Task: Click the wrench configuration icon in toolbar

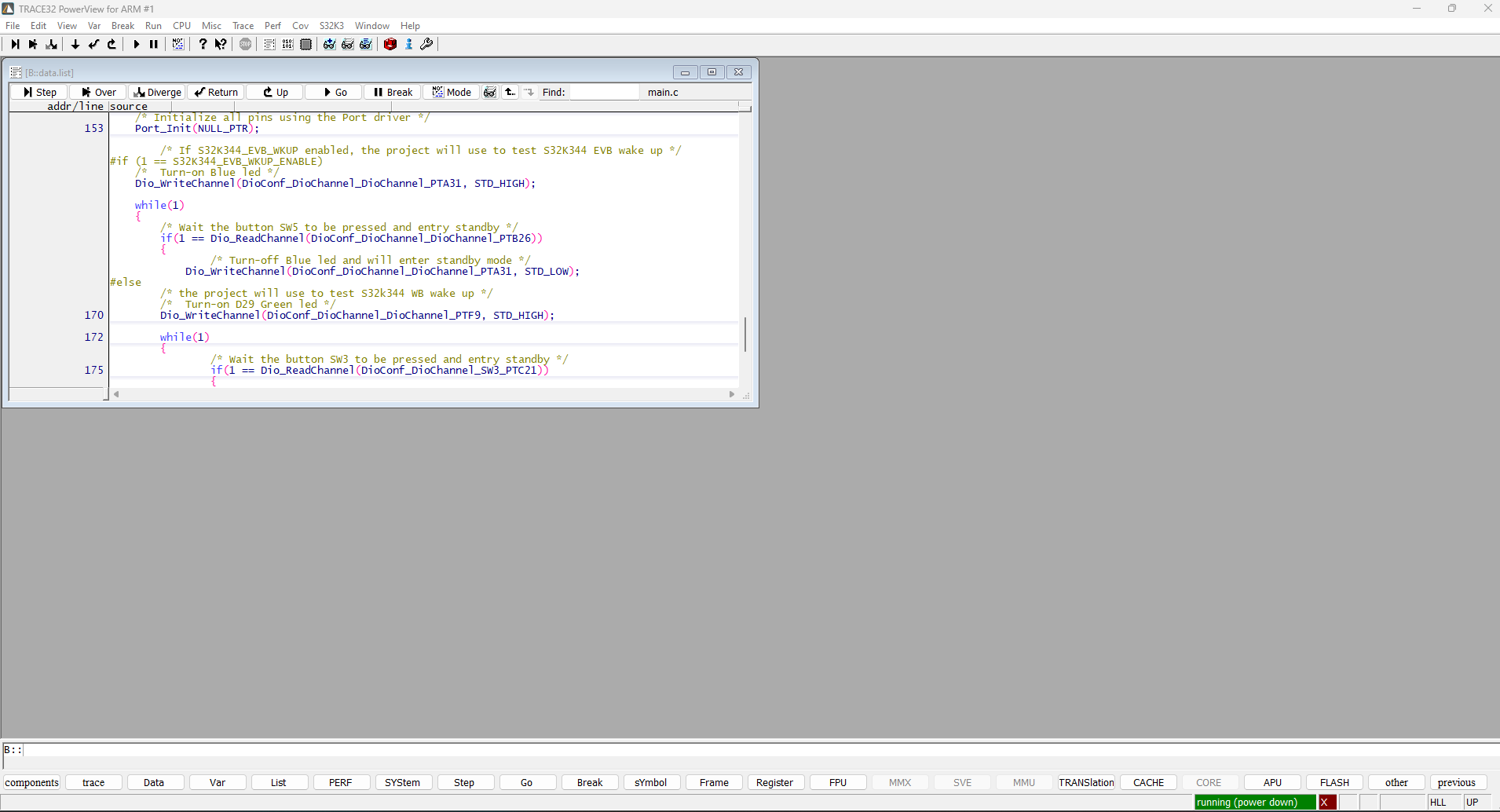Action: tap(426, 44)
